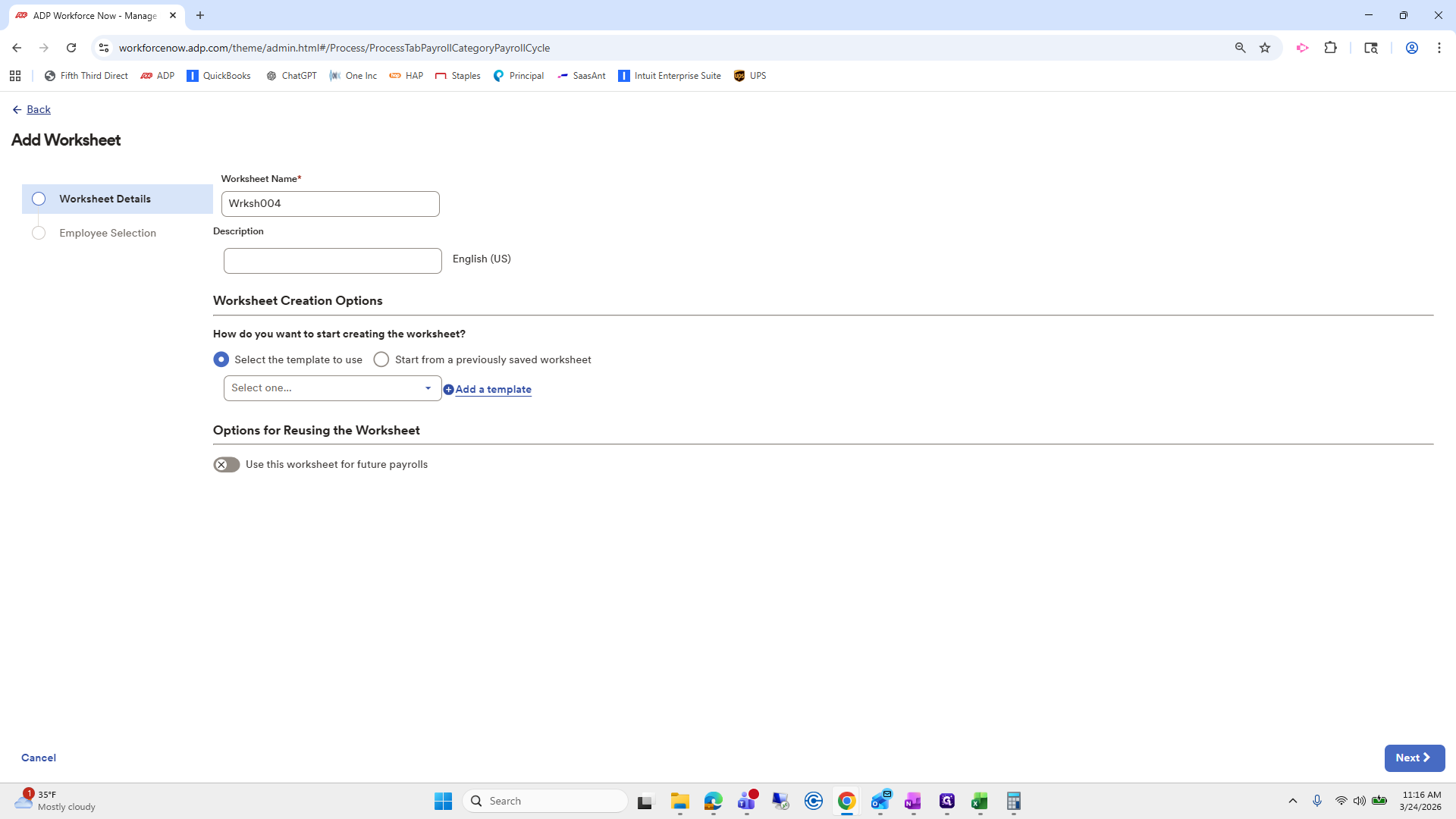Bookmark this page with the star icon
This screenshot has height=819, width=1456.
point(1264,47)
